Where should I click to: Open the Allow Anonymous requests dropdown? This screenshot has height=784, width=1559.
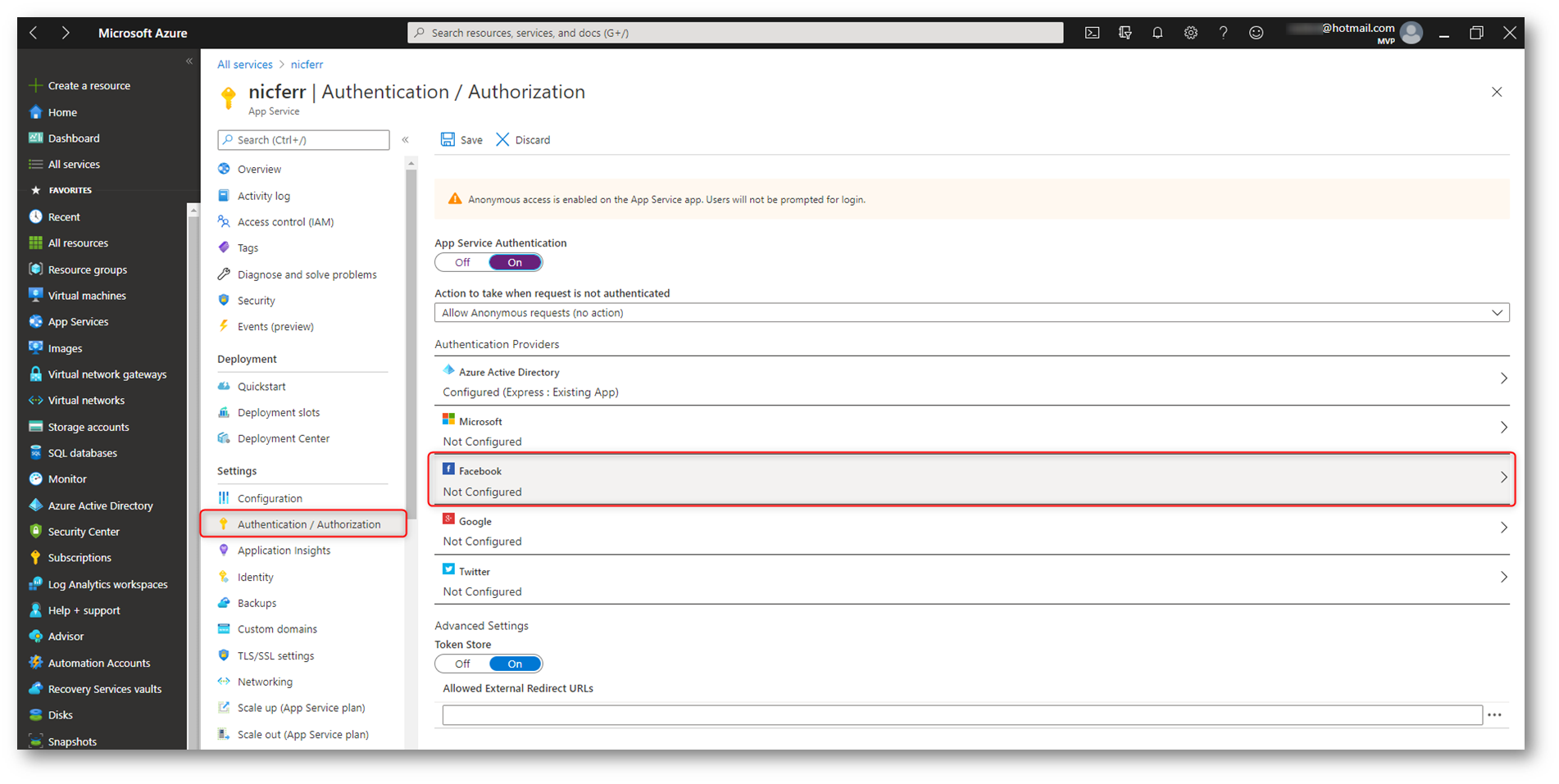(971, 313)
